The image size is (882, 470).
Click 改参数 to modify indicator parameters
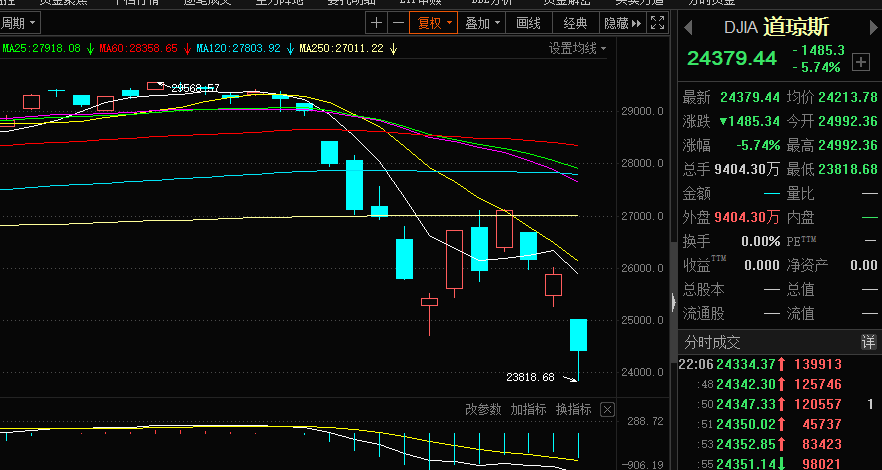click(x=483, y=409)
